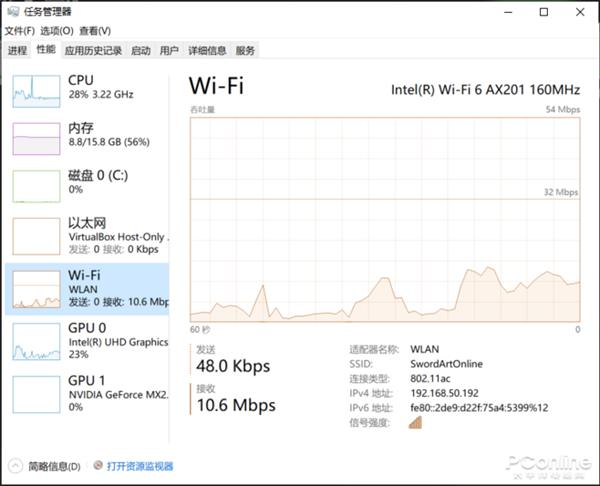Select the GPU 0 Intel UHD graph
600x486 pixels.
click(x=36, y=341)
